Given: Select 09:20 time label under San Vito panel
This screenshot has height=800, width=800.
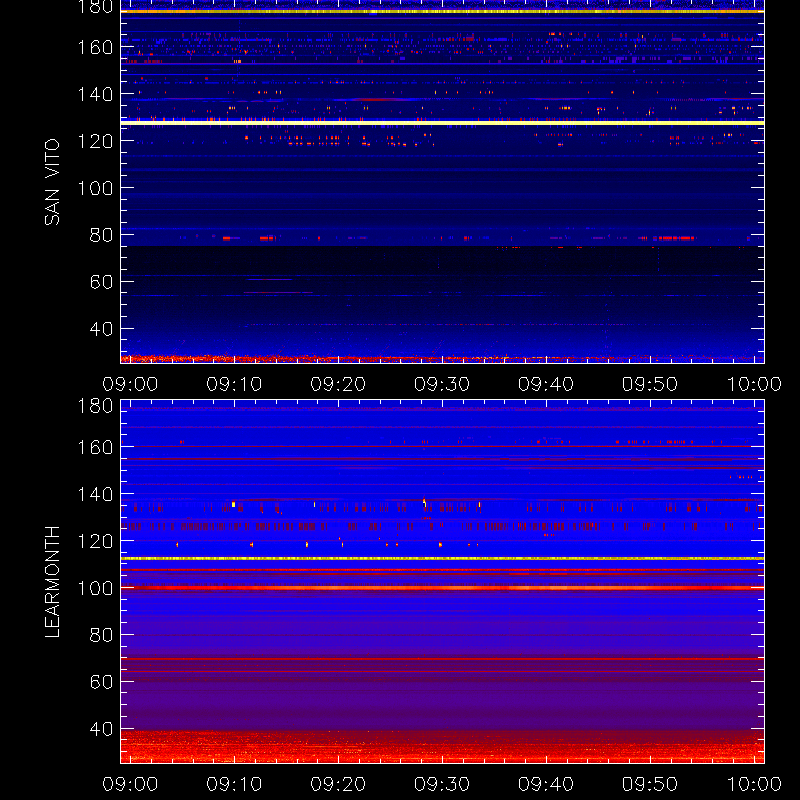Looking at the screenshot, I should tap(338, 384).
